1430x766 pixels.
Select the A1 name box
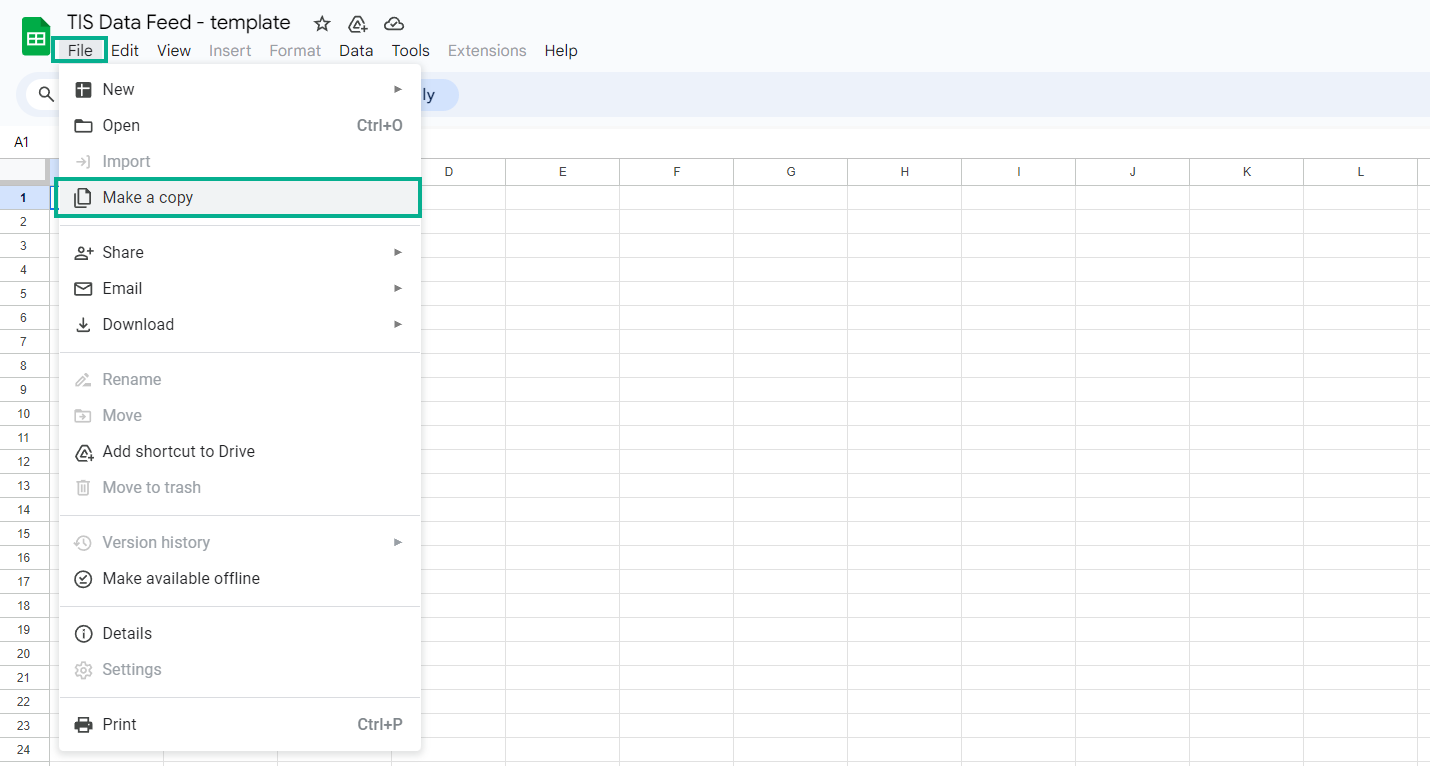pyautogui.click(x=21, y=141)
